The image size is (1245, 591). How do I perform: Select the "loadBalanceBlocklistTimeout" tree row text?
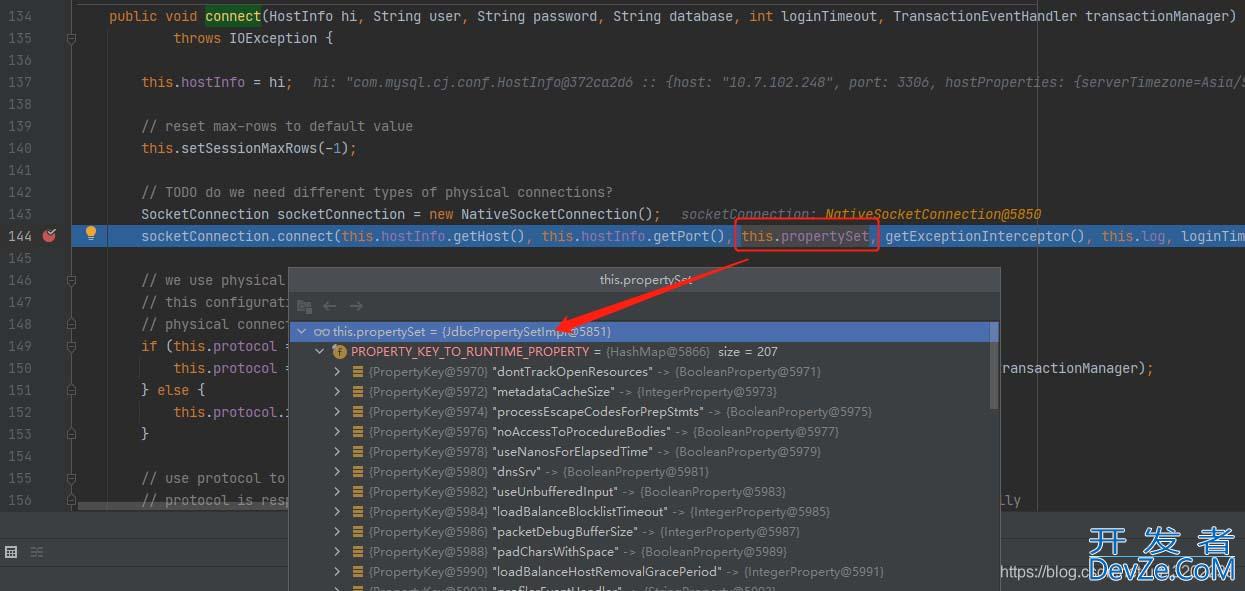tap(599, 512)
